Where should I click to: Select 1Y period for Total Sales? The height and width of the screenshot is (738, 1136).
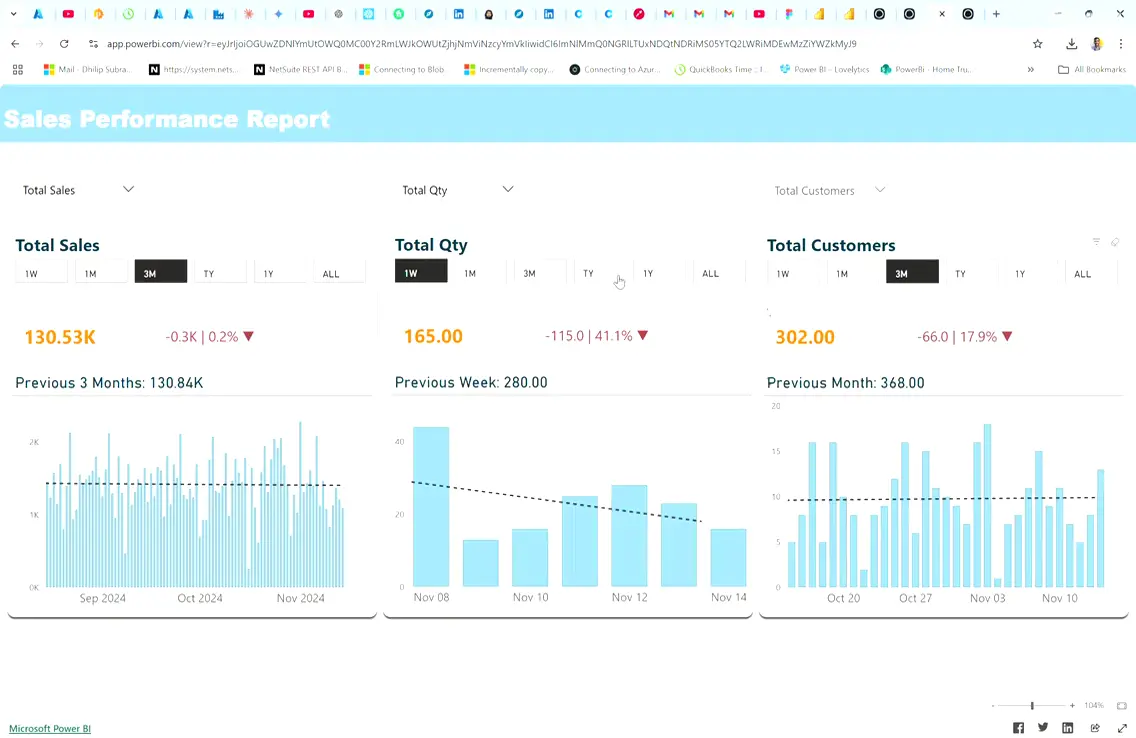coord(280,274)
